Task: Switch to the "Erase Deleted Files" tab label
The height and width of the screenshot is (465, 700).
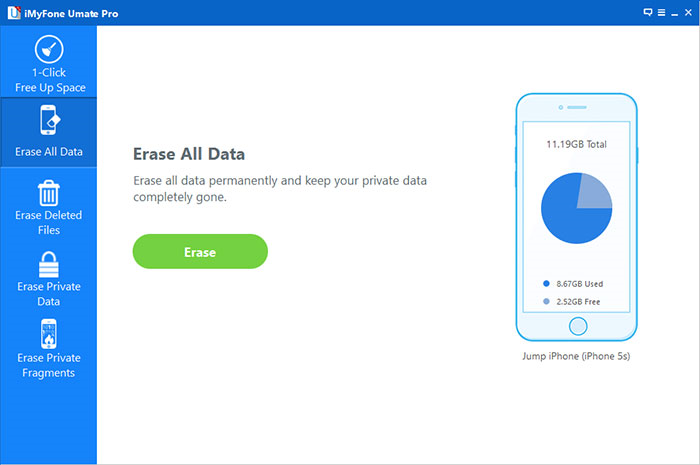Action: point(49,222)
